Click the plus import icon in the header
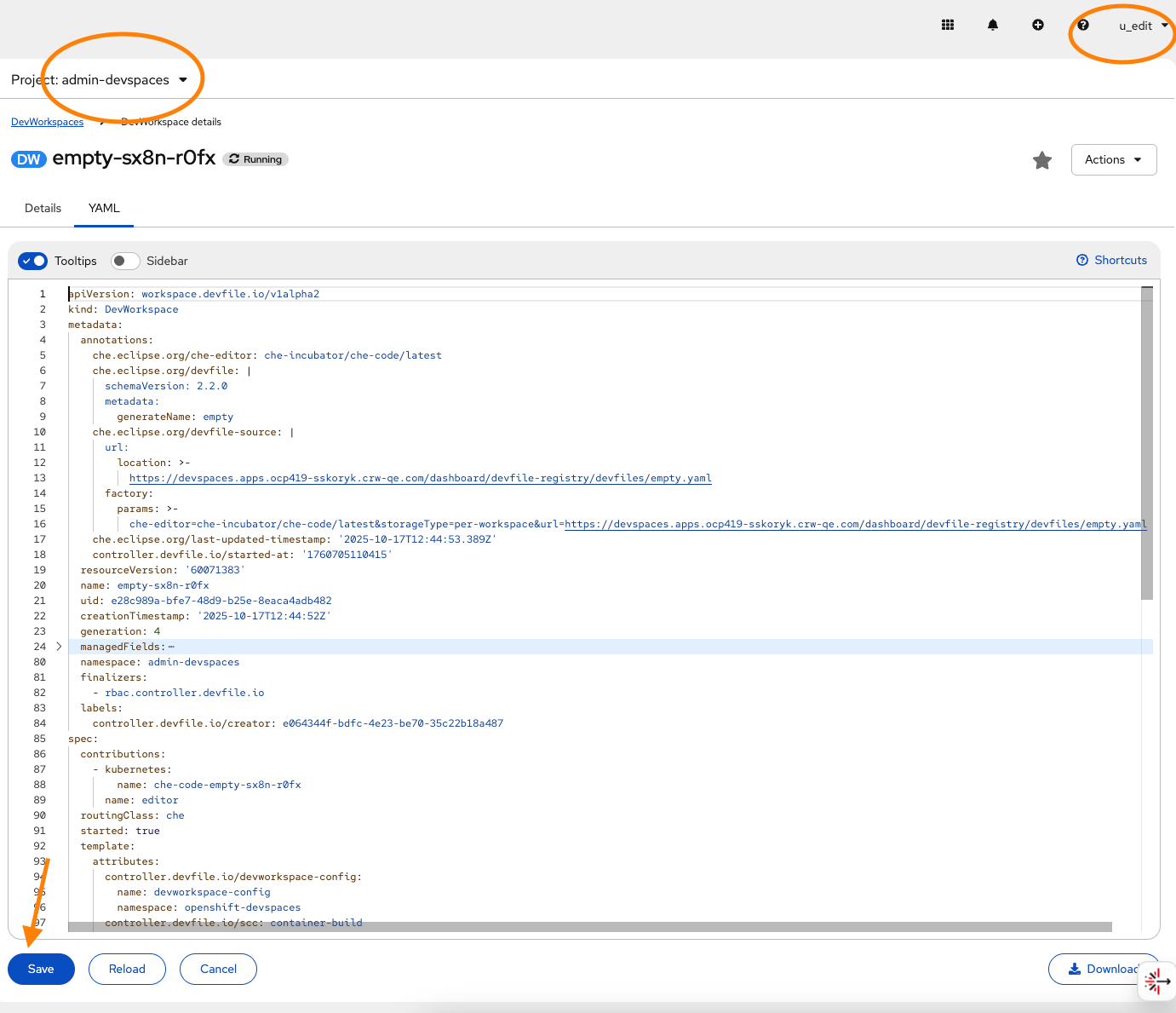This screenshot has width=1176, height=1013. click(1038, 26)
